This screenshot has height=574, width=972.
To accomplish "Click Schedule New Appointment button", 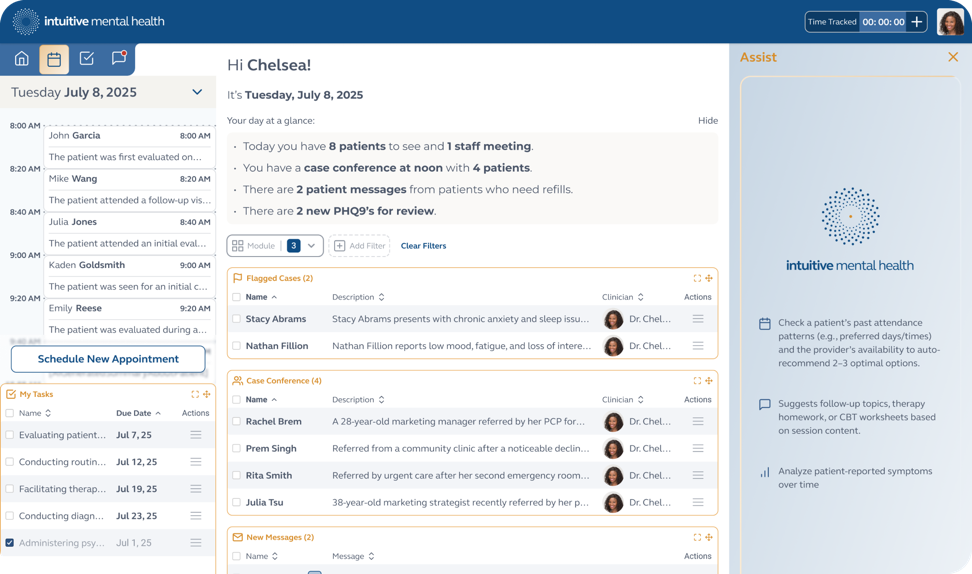I will point(108,359).
